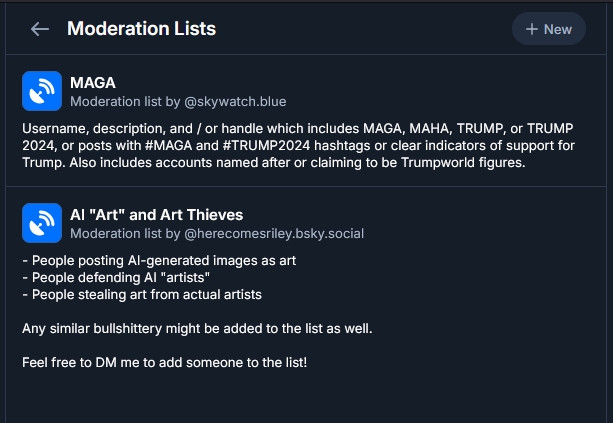Click the @herecomesriley.bsky.social author byline

coord(217,234)
